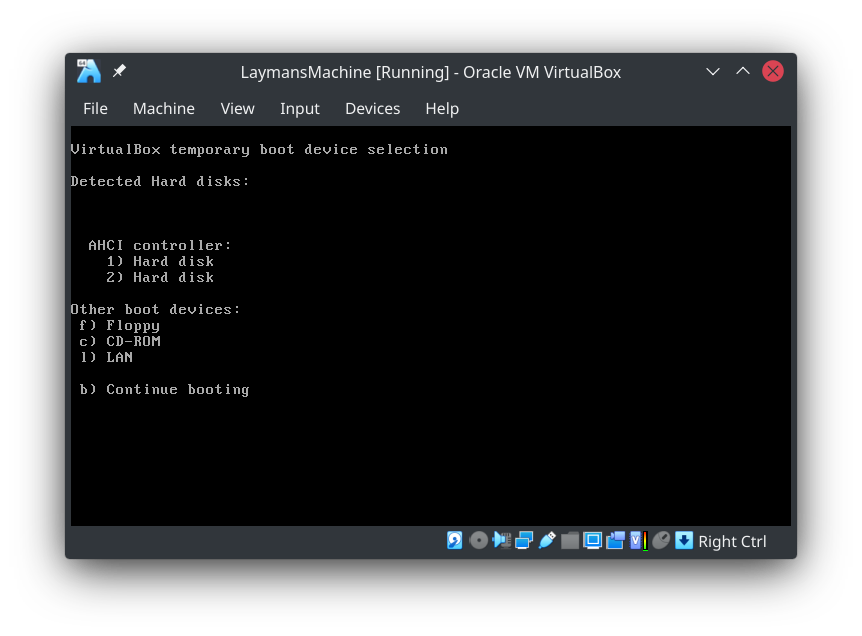Maximize the VirtualBox window
The height and width of the screenshot is (636, 862).
click(x=743, y=71)
